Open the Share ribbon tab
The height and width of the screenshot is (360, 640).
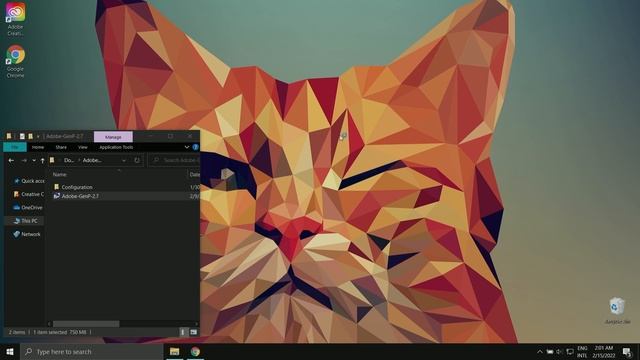[x=61, y=147]
